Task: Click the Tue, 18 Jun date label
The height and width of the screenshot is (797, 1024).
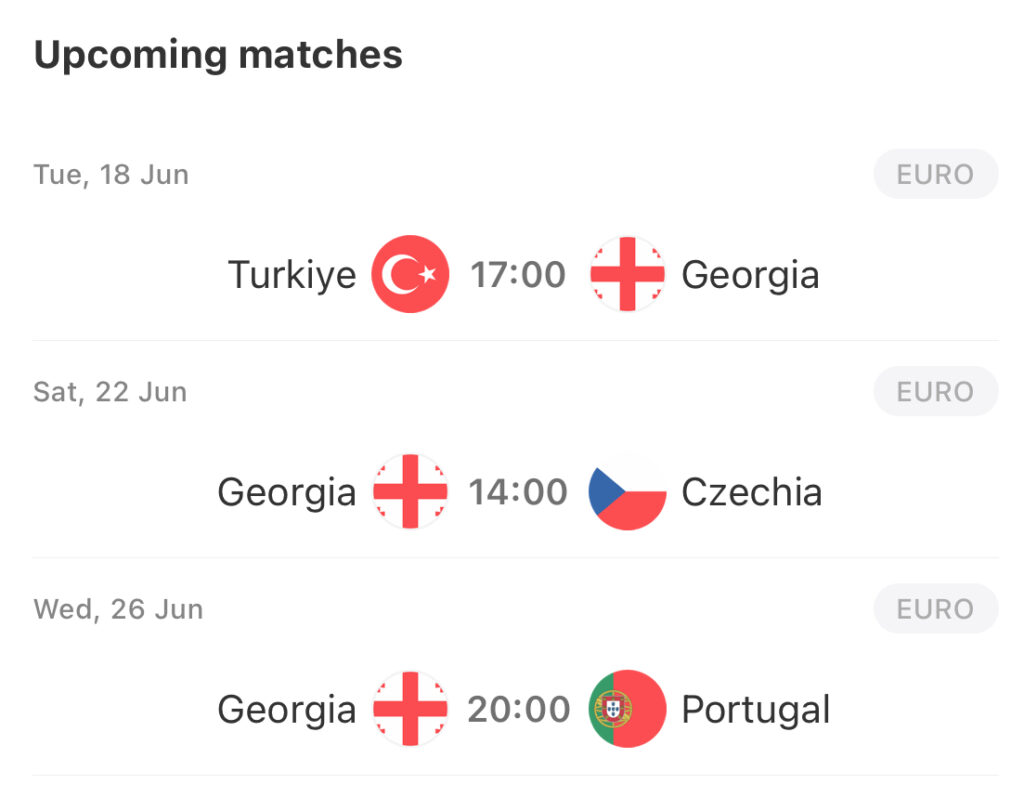Action: (111, 175)
